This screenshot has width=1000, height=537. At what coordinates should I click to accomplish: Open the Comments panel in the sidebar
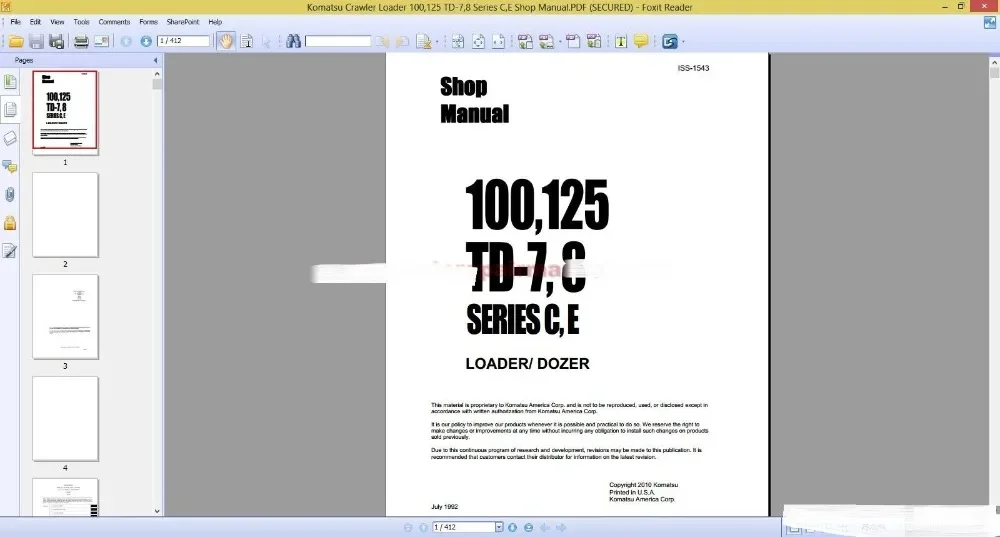(10, 166)
